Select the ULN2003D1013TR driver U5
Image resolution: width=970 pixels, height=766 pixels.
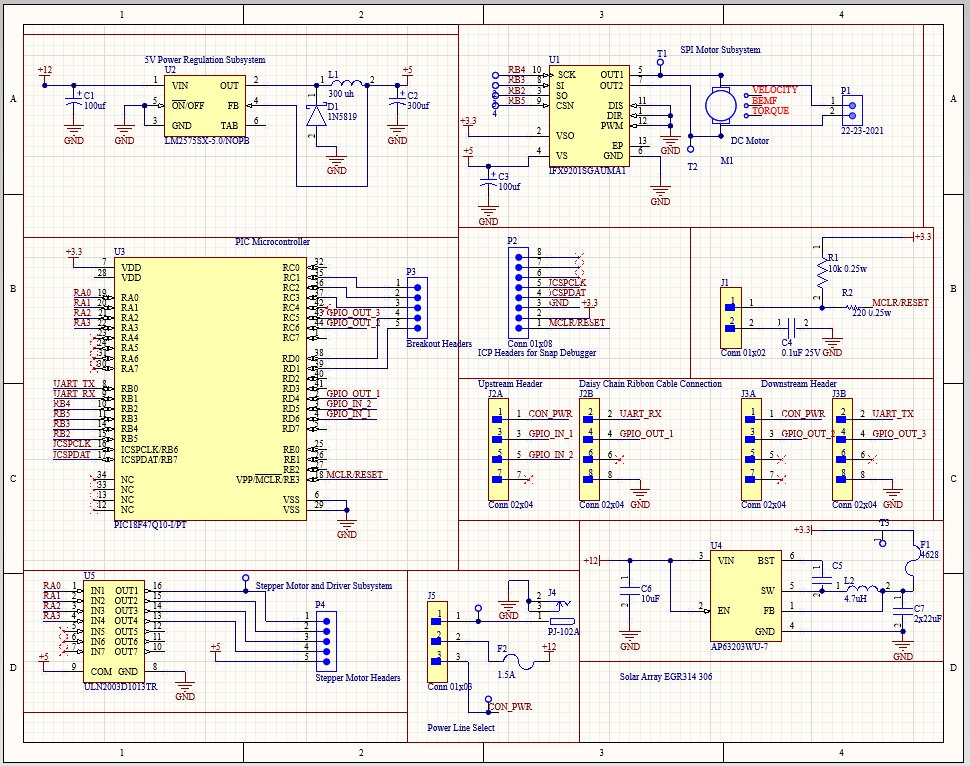click(114, 630)
